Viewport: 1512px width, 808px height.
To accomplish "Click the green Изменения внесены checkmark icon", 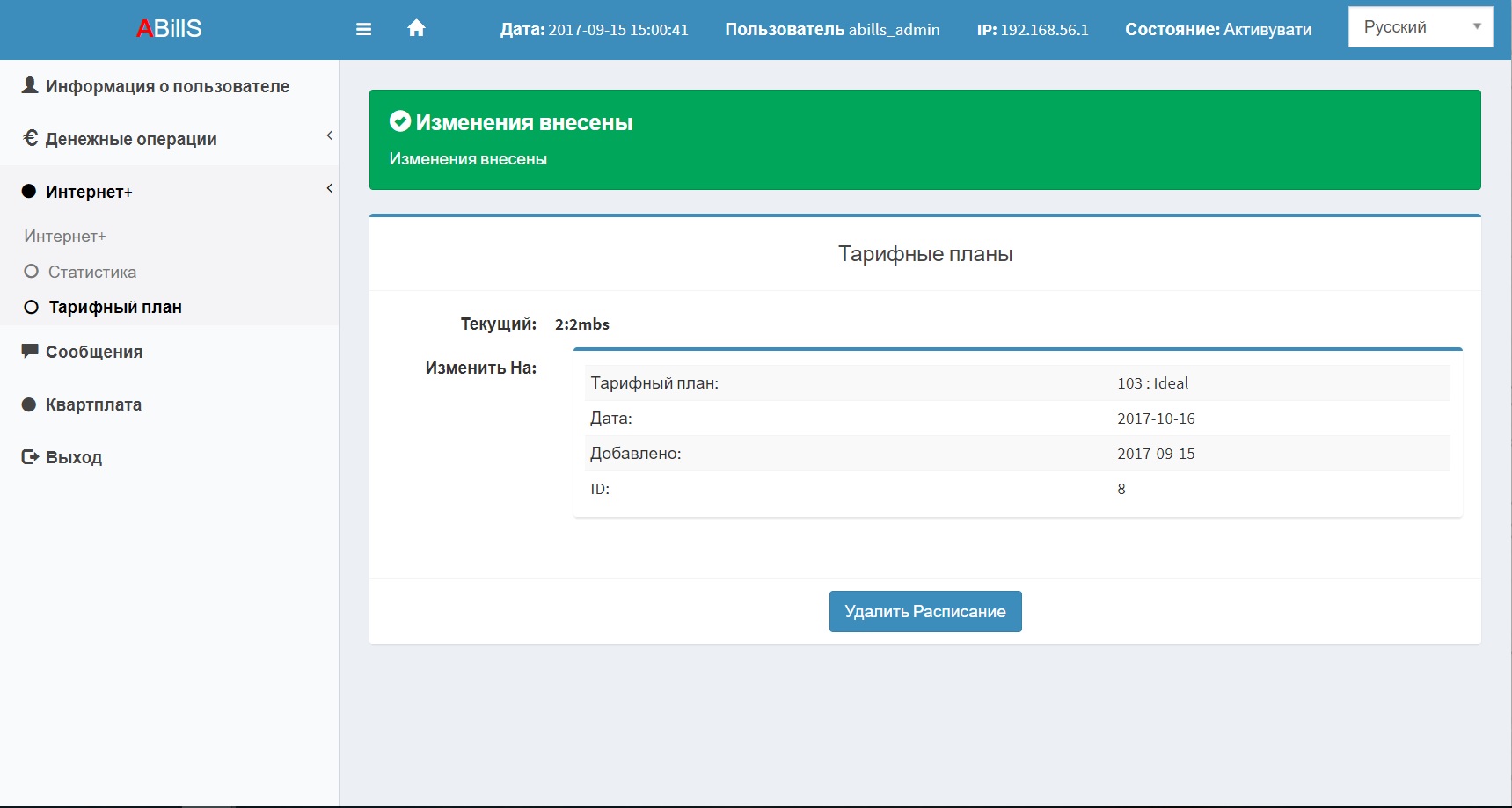I will pos(400,121).
